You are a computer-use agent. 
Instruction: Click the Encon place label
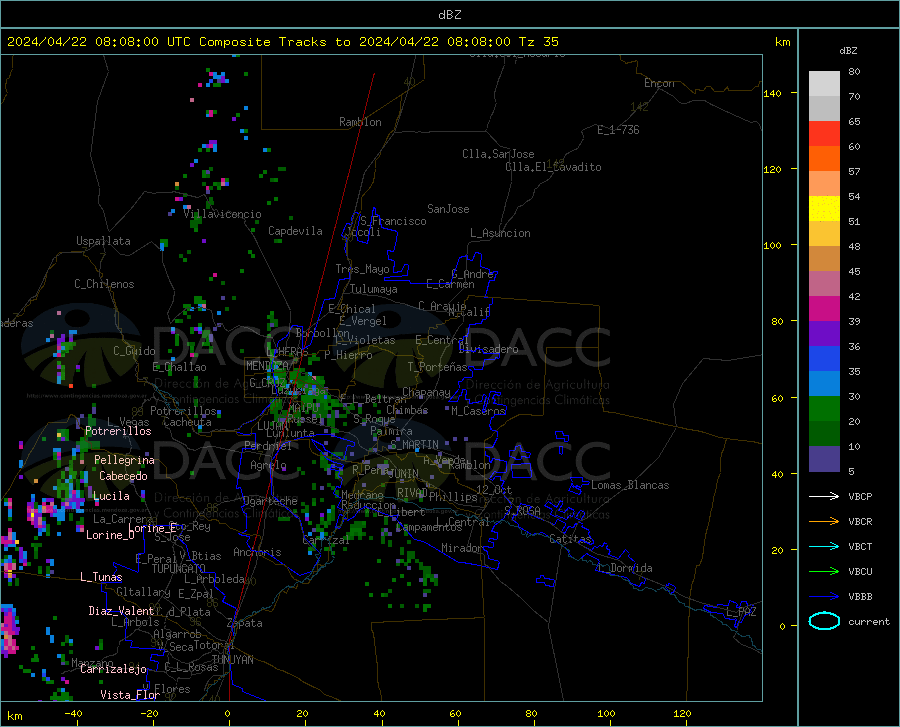(x=659, y=83)
